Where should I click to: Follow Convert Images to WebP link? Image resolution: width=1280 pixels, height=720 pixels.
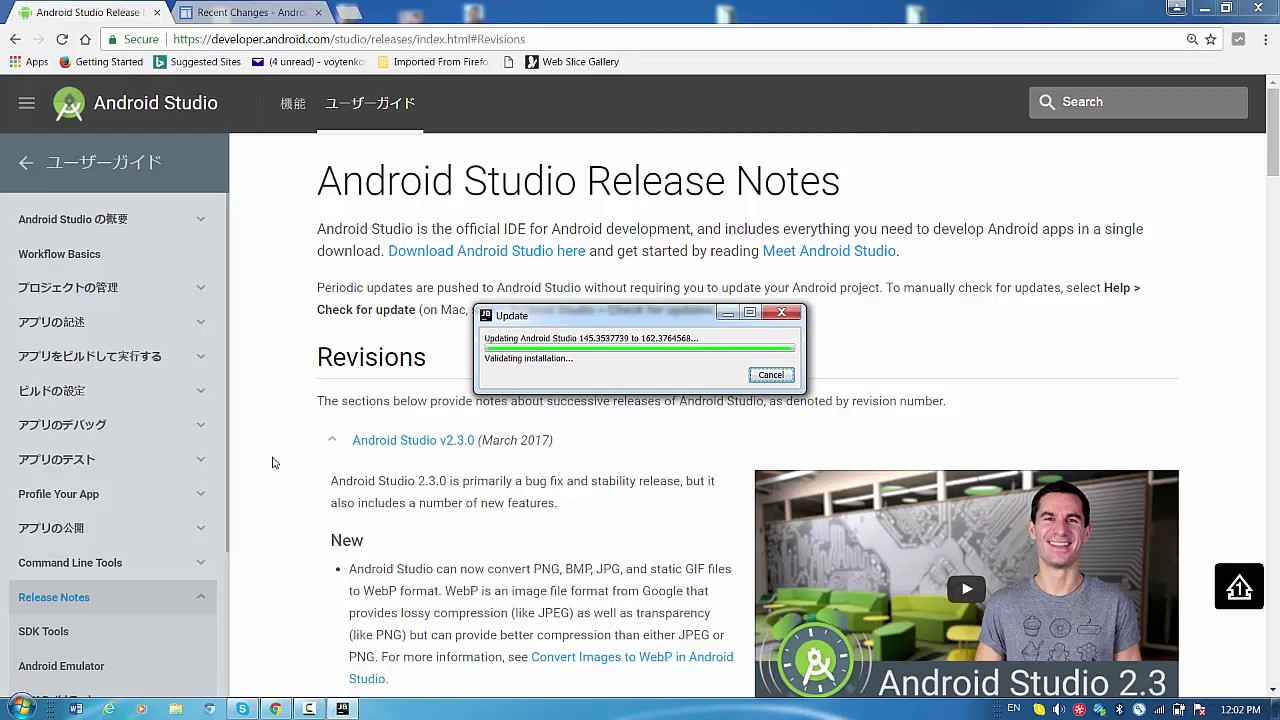tap(541, 668)
